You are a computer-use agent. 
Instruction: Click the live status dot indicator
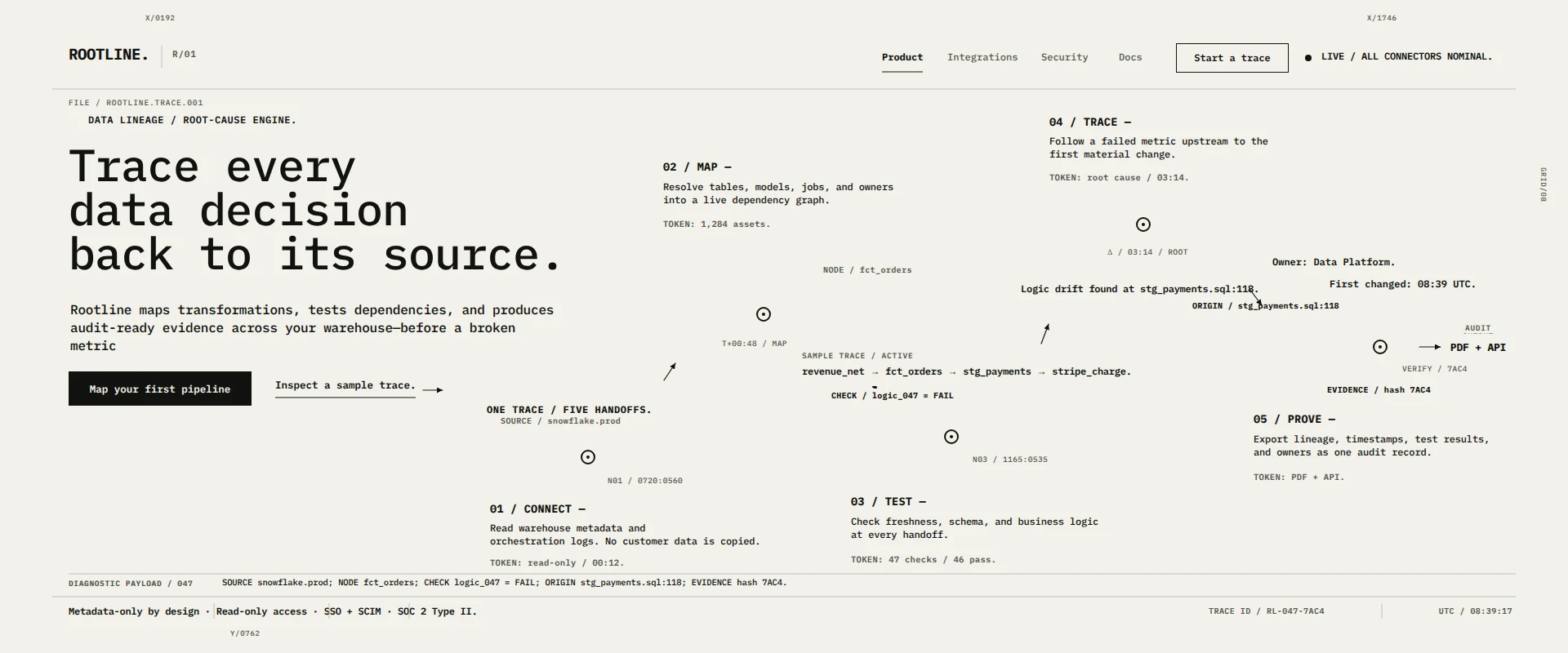point(1308,58)
